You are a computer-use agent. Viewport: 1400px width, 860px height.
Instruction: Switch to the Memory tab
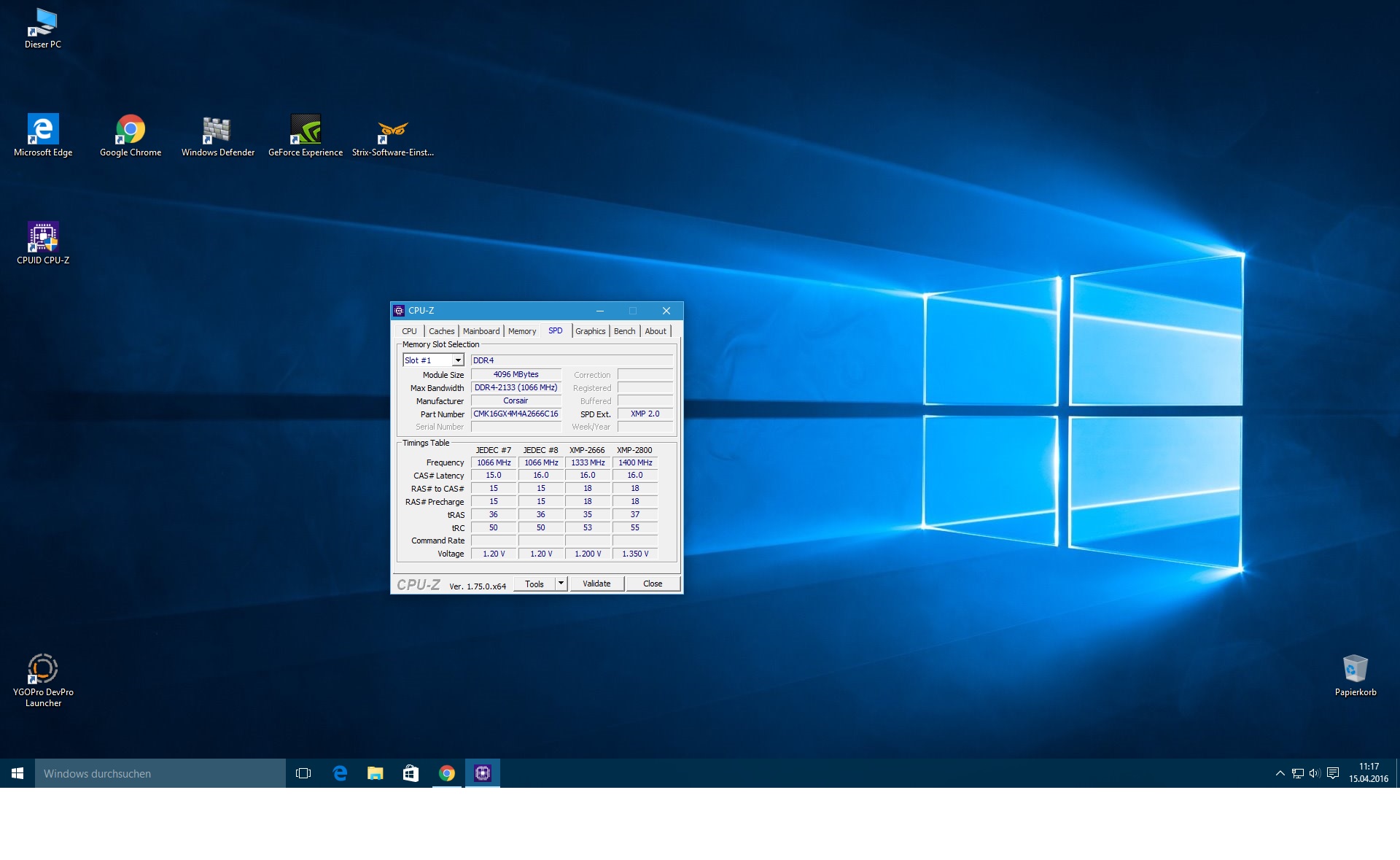point(522,331)
